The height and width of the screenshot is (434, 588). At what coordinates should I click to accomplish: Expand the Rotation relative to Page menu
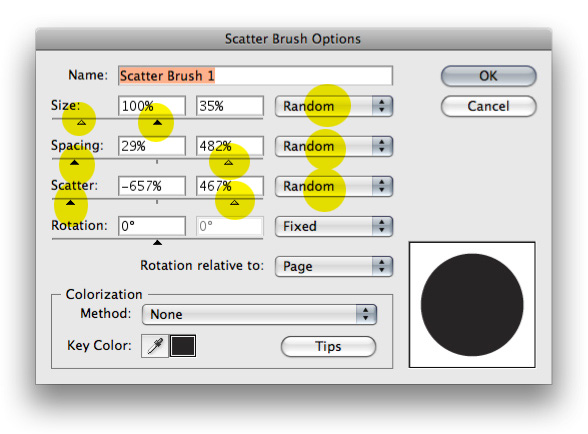pos(334,266)
